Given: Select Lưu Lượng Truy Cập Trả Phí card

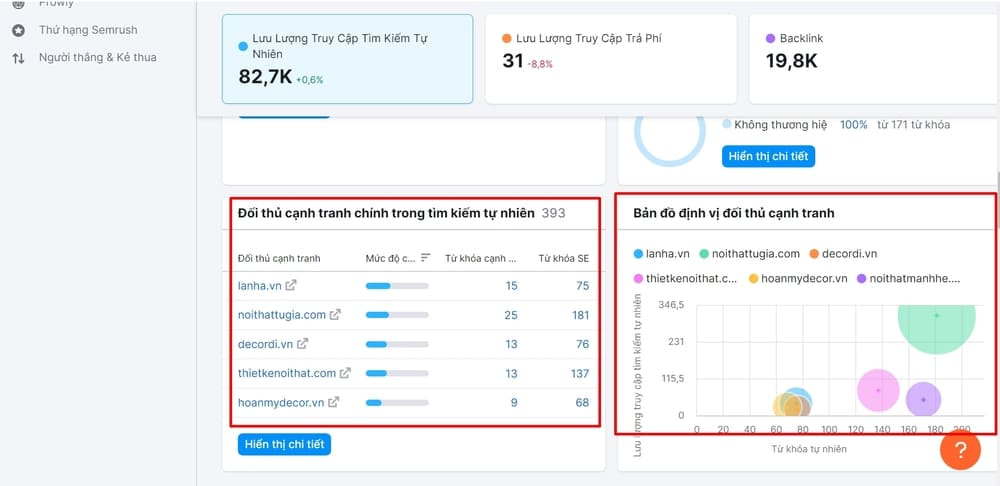Looking at the screenshot, I should pos(611,59).
